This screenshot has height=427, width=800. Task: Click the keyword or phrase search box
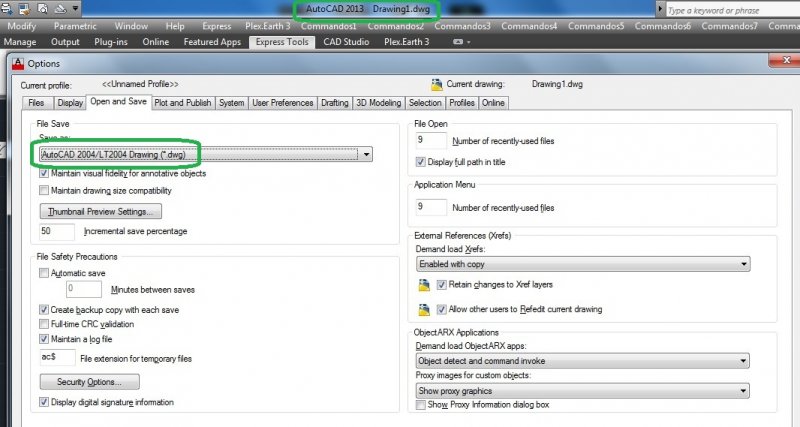coord(733,10)
